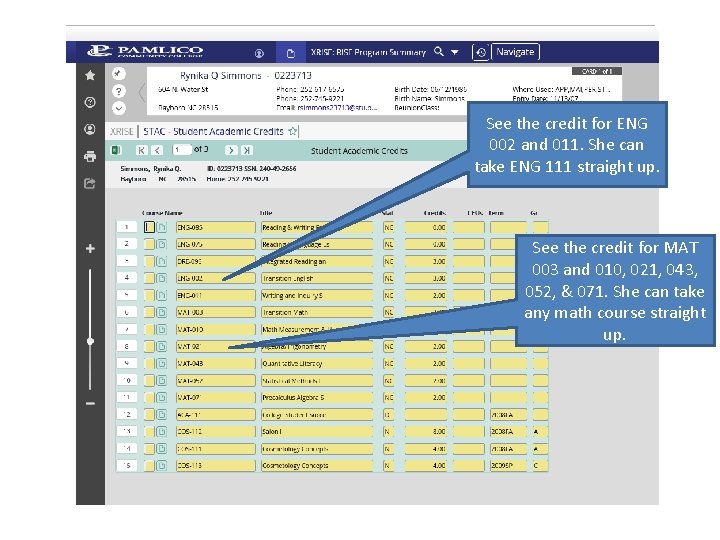Open the favorites star in the left sidebar

point(90,75)
